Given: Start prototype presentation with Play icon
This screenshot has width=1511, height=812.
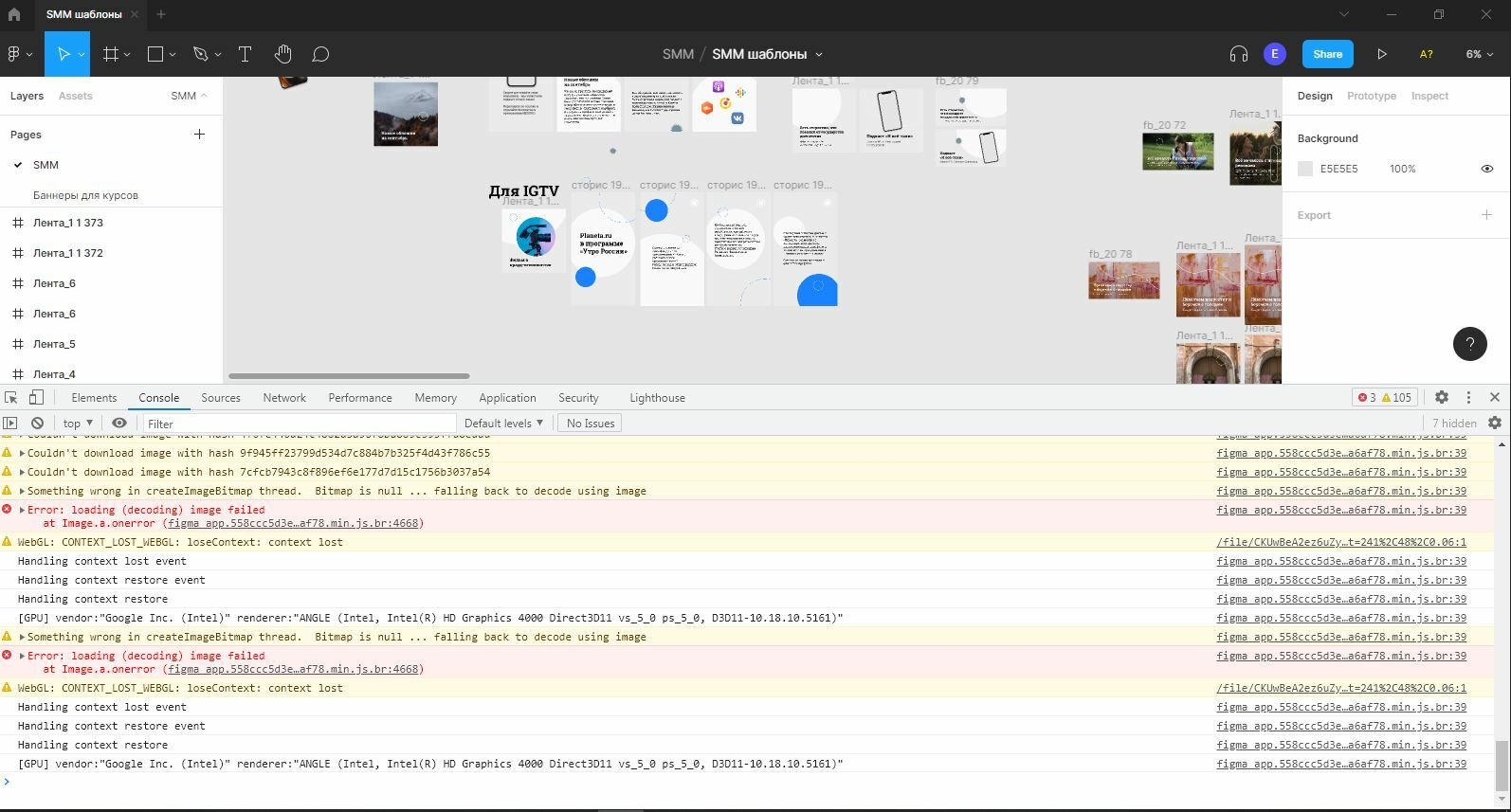Looking at the screenshot, I should [x=1381, y=54].
